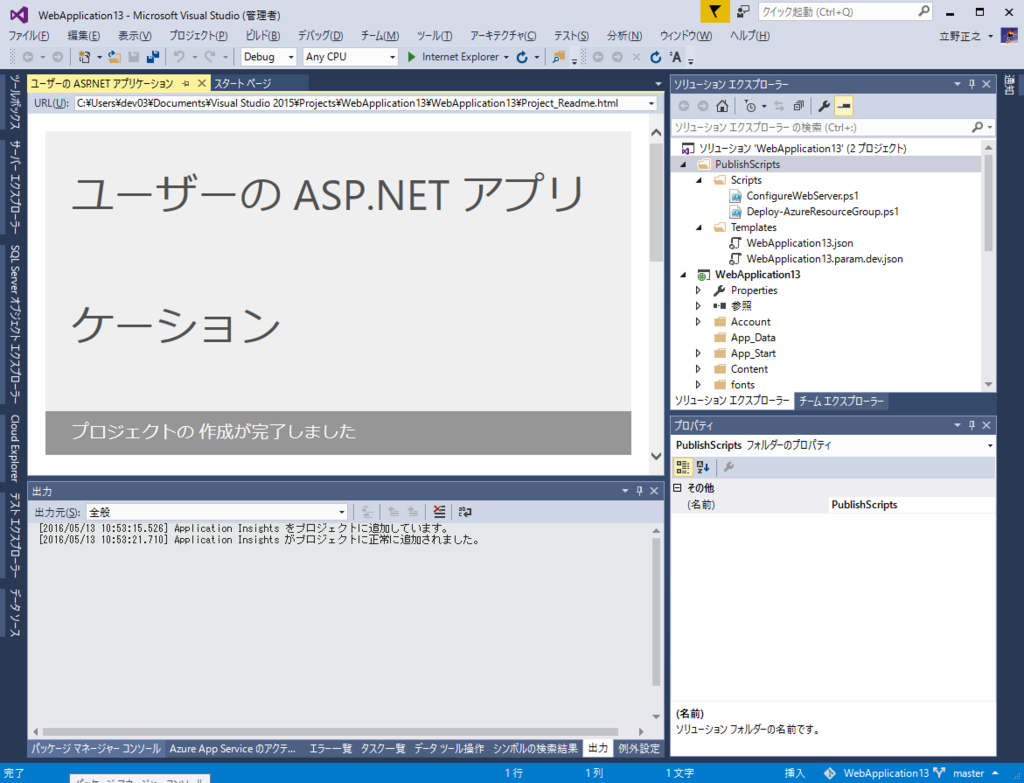Toggle Preview Selected Items in Solution Explorer
The width and height of the screenshot is (1024, 783).
[x=844, y=106]
